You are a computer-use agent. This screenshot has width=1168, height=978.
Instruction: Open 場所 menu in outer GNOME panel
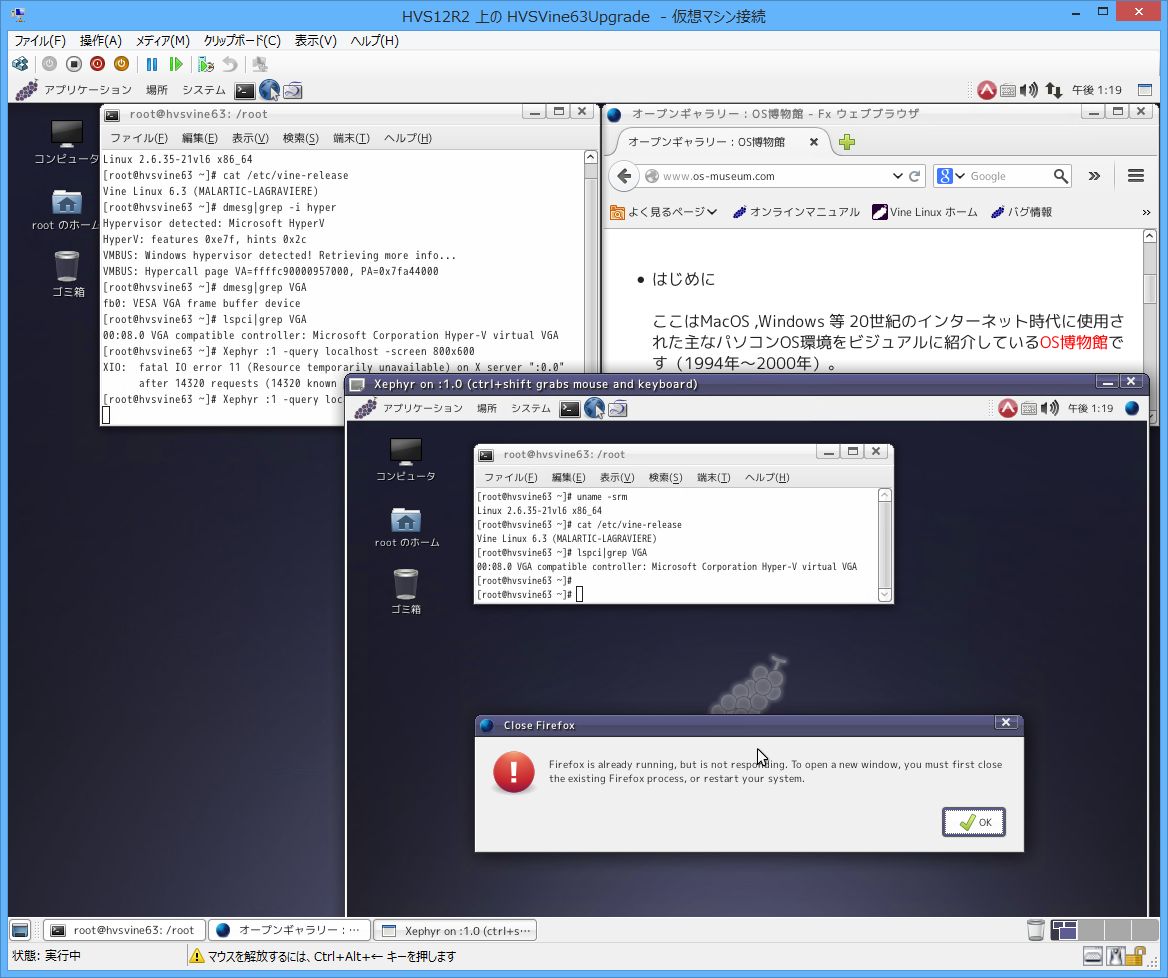tap(156, 90)
